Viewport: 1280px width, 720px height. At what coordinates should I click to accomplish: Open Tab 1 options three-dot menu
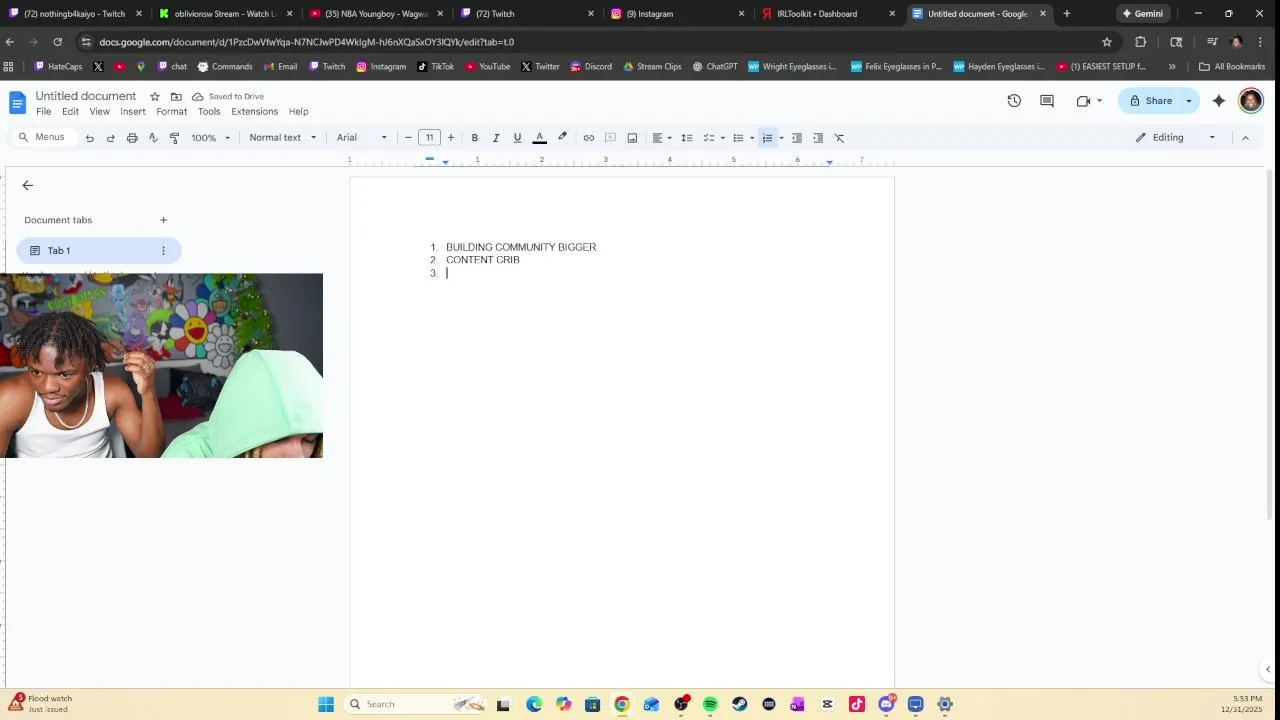(x=163, y=251)
